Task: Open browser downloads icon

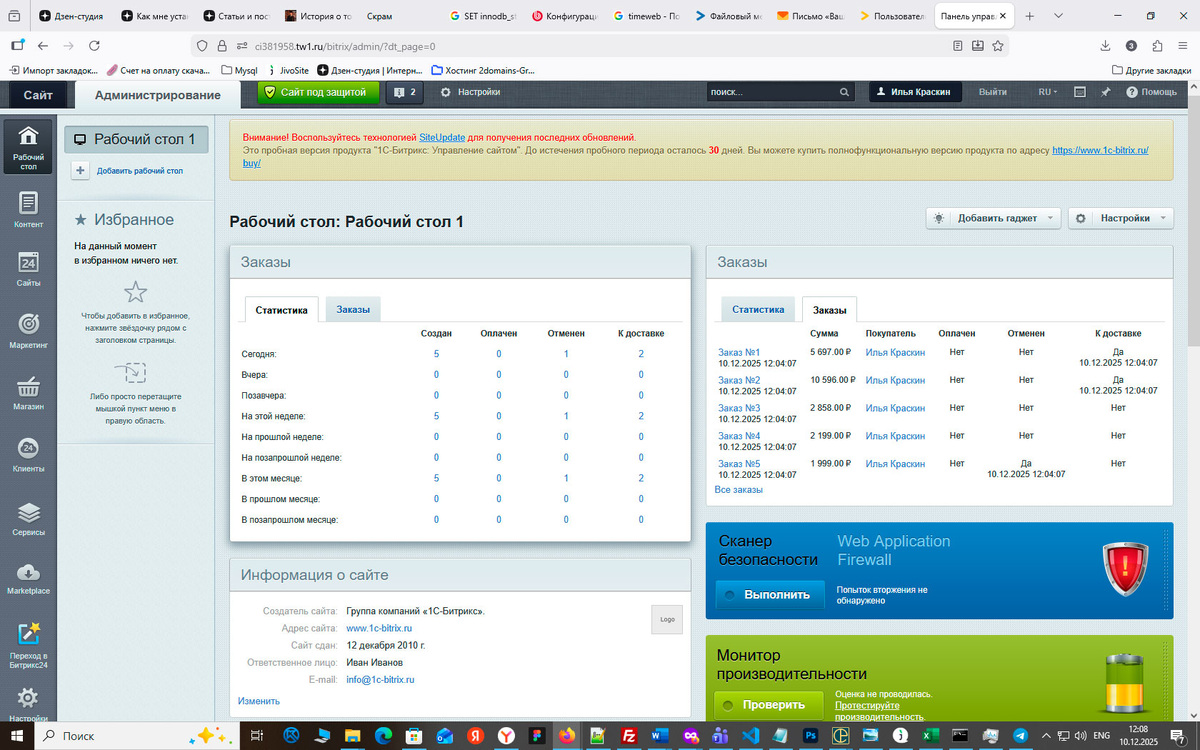Action: tap(1105, 46)
